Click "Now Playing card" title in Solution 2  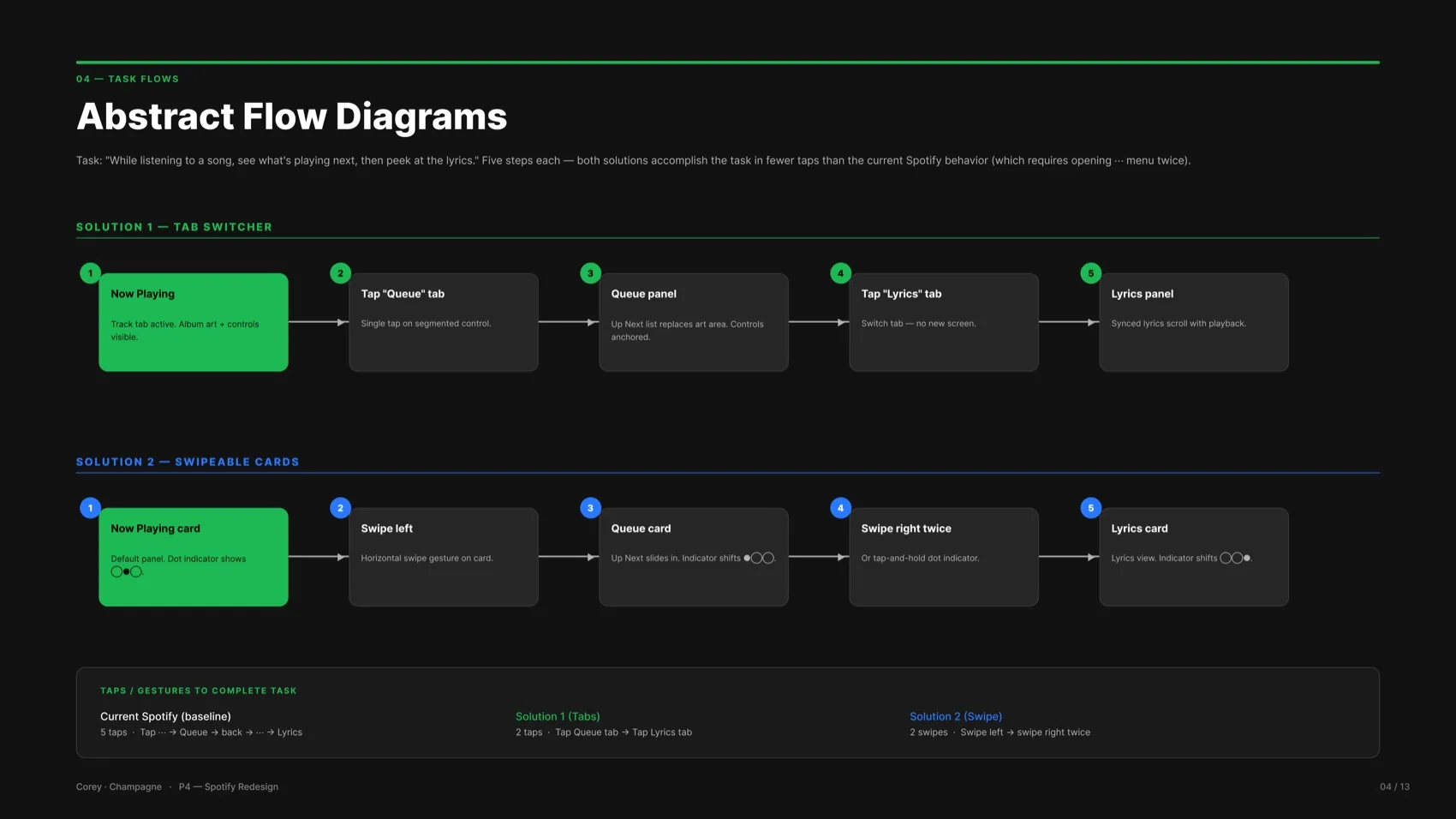click(x=155, y=529)
